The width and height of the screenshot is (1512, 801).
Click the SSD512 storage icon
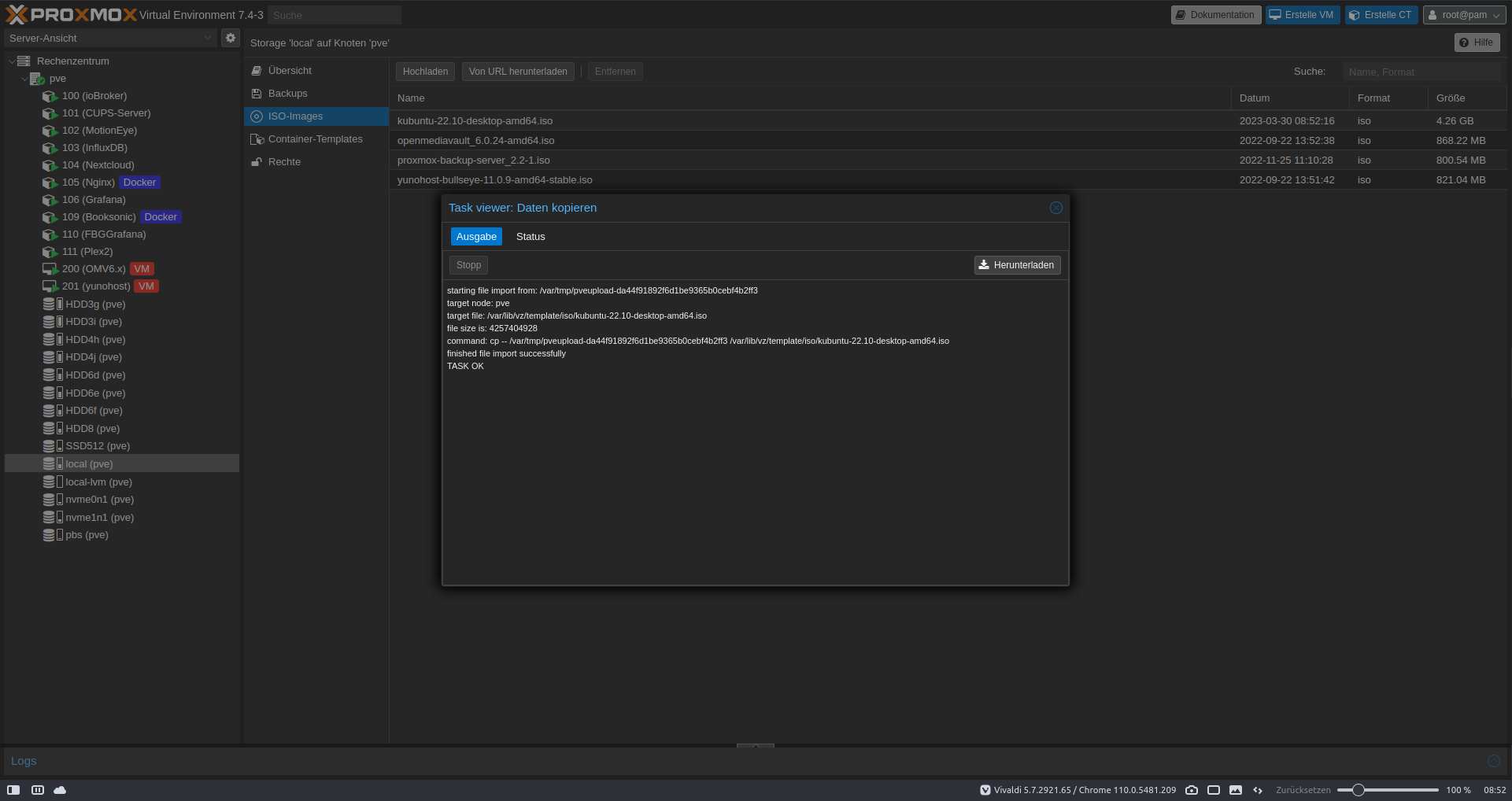(x=53, y=446)
